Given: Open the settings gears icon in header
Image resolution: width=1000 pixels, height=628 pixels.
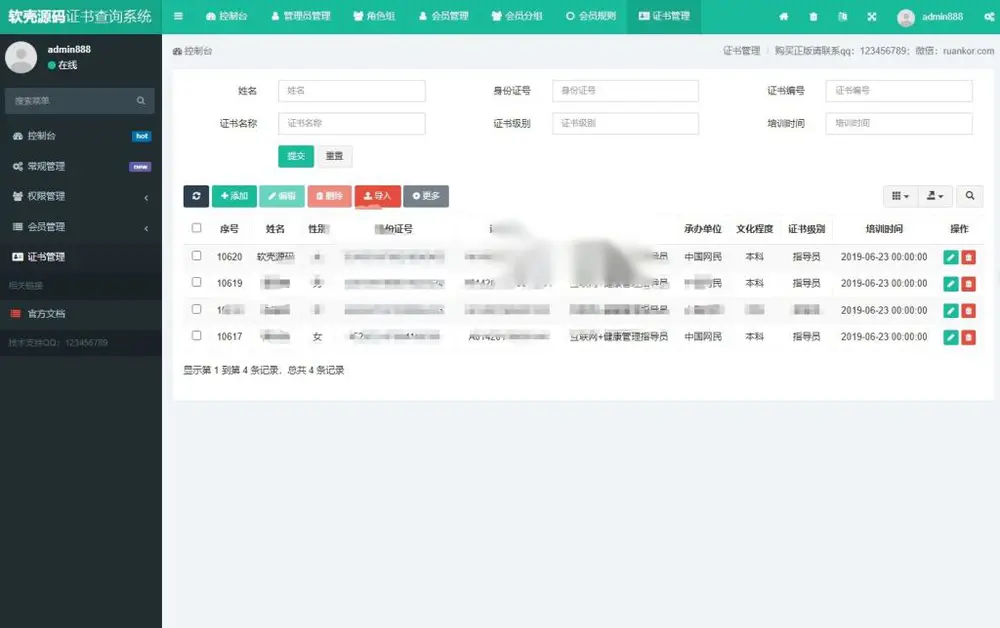Looking at the screenshot, I should point(989,17).
